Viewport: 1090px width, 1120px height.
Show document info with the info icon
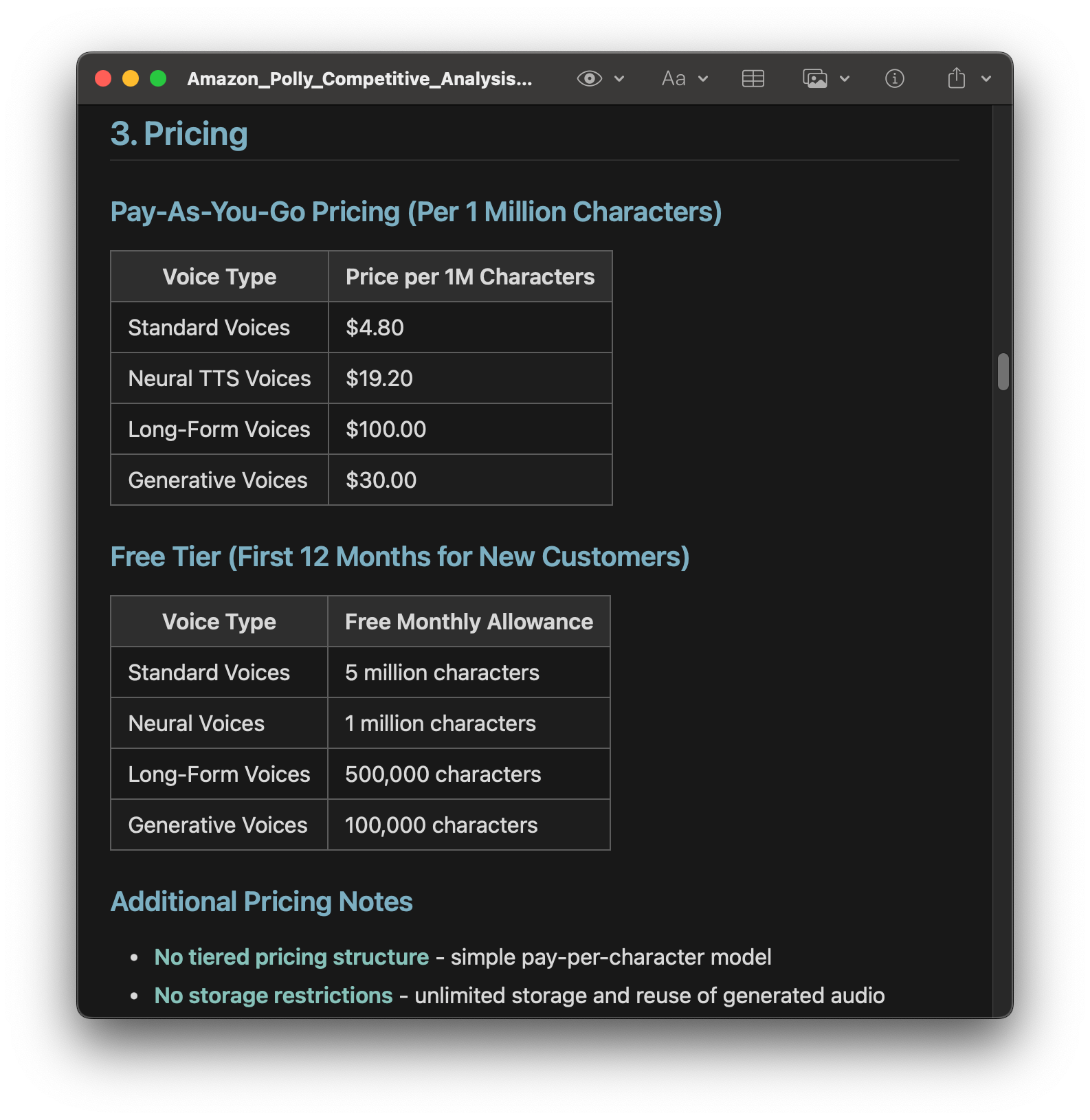coord(894,79)
